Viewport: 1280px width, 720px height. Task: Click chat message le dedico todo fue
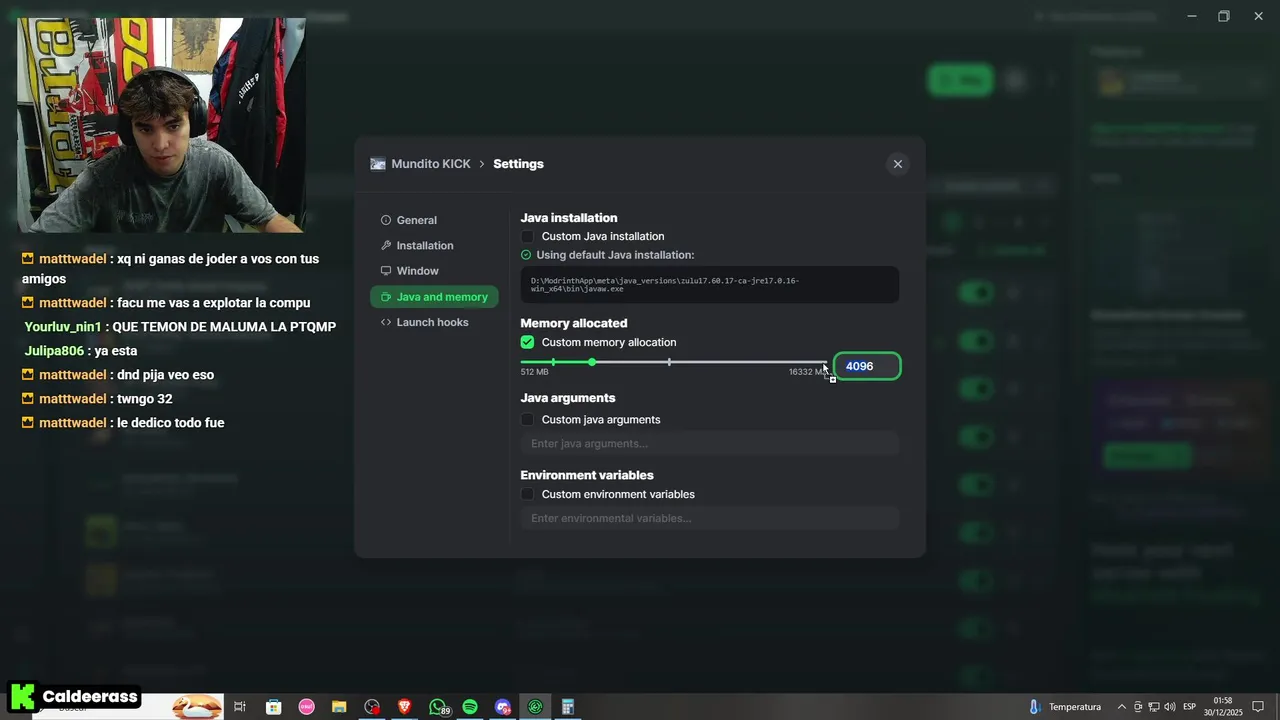[x=170, y=423]
